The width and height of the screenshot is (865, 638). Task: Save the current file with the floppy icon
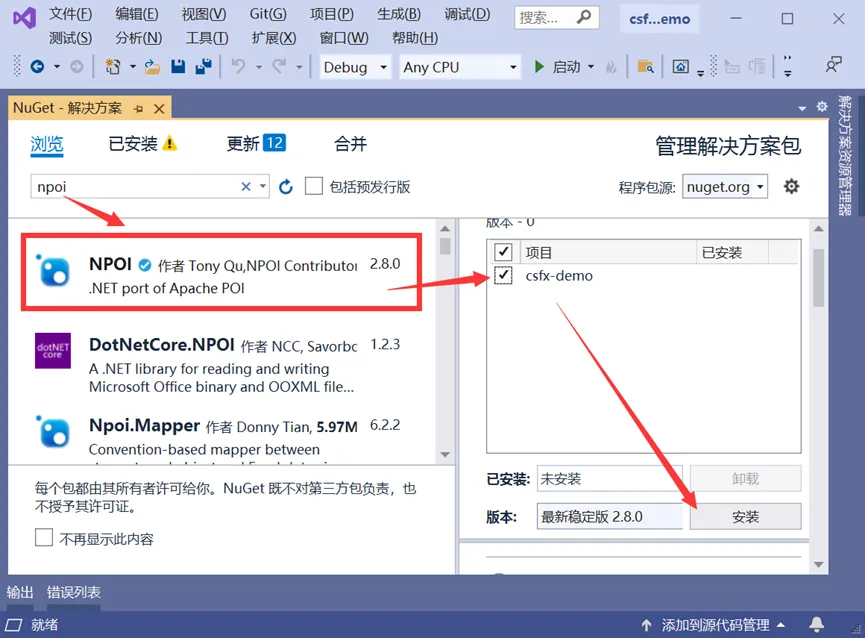tap(178, 67)
